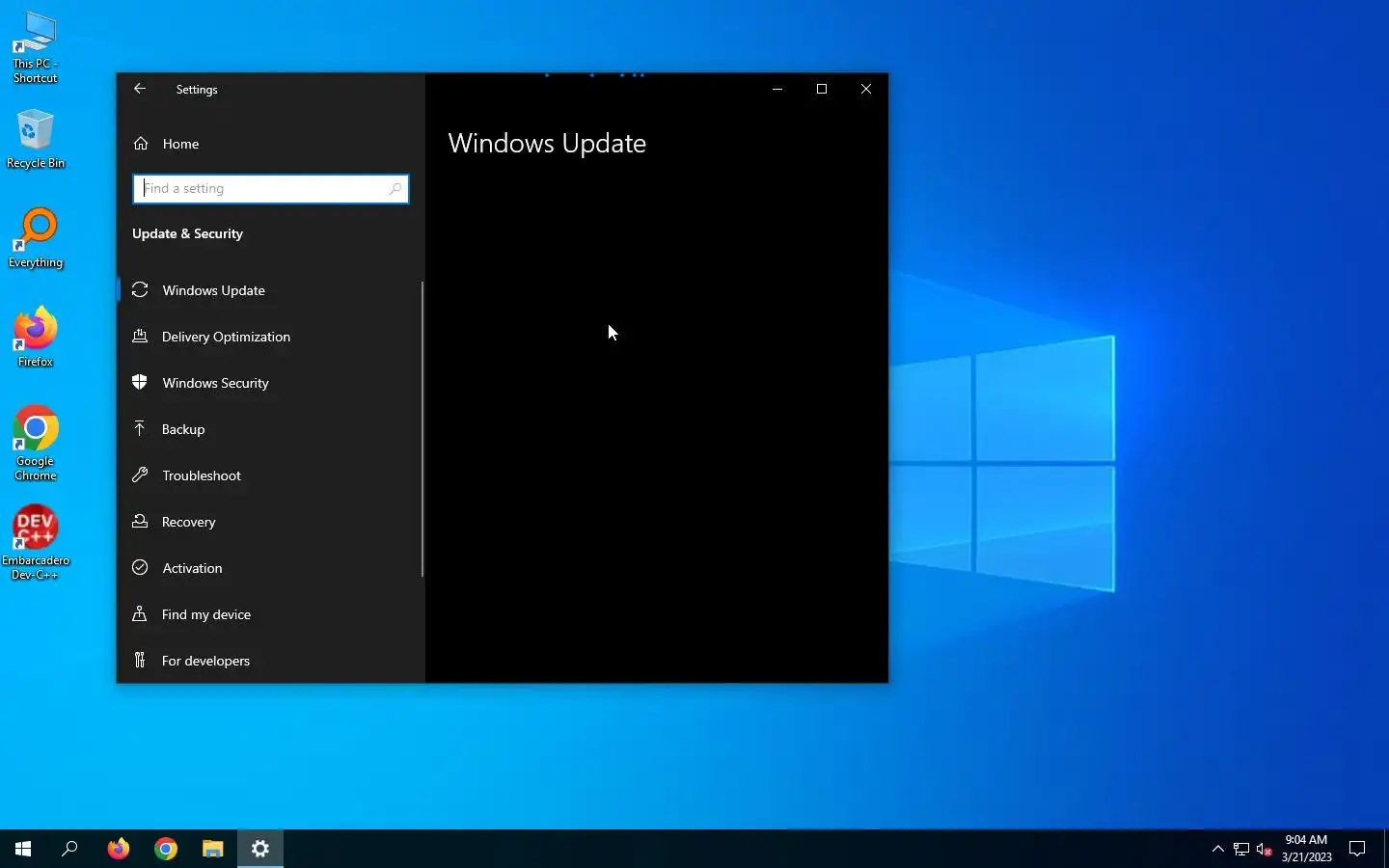The height and width of the screenshot is (868, 1389).
Task: Open taskbar search
Action: click(69, 849)
